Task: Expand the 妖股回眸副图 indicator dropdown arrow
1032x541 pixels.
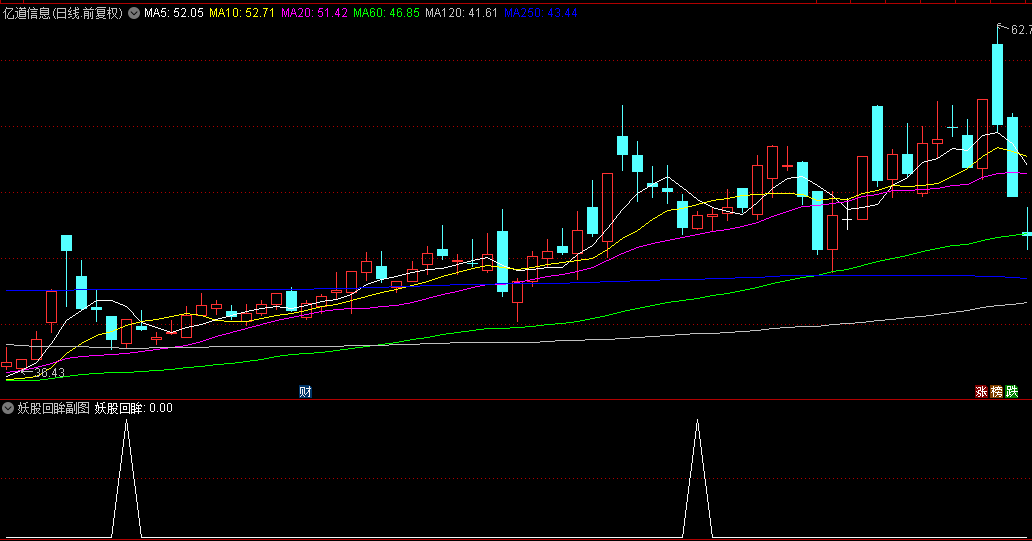Action: [9, 408]
